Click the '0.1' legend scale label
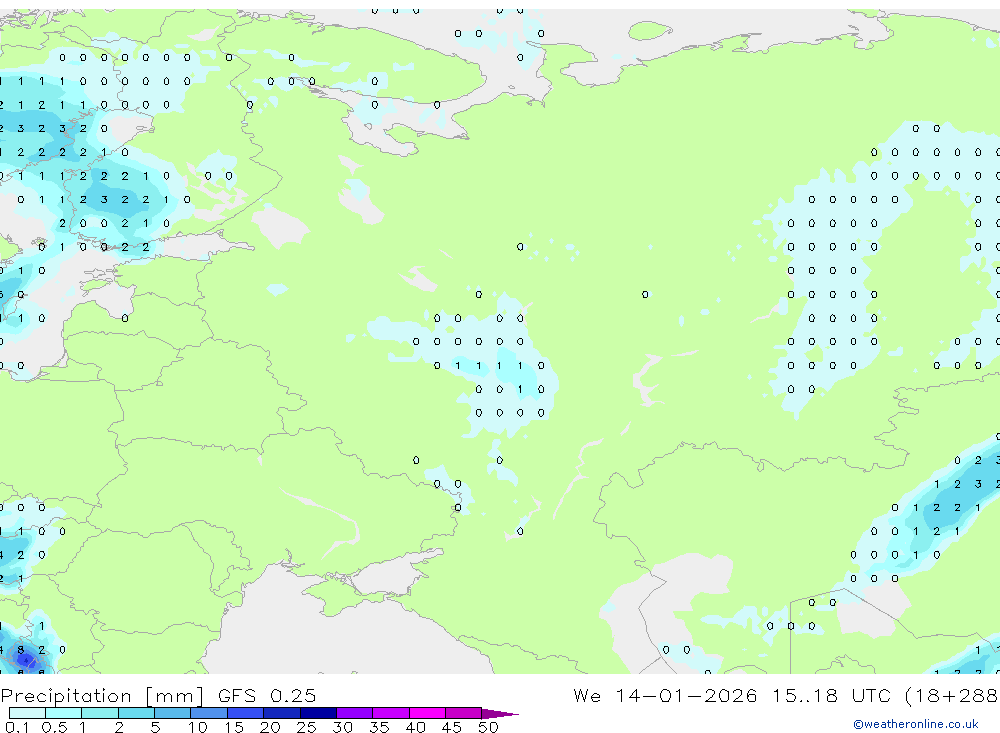The width and height of the screenshot is (1000, 733). click(17, 727)
